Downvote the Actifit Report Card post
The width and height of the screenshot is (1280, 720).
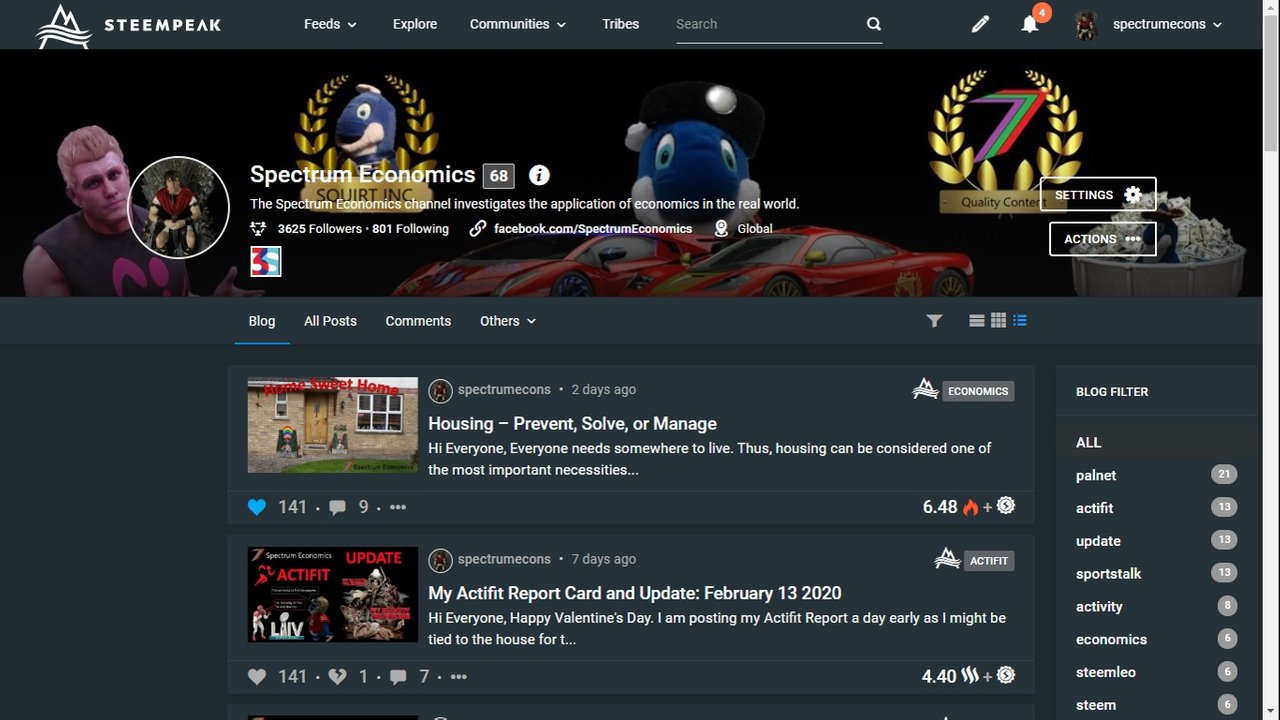point(338,677)
